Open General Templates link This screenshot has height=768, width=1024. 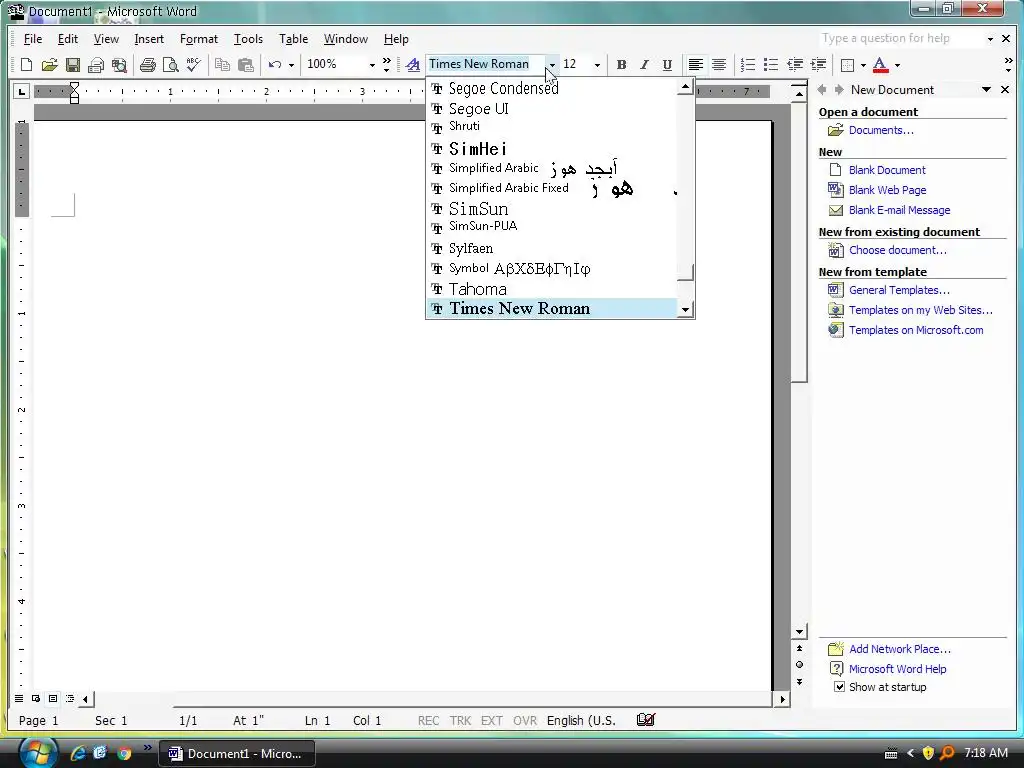(899, 290)
